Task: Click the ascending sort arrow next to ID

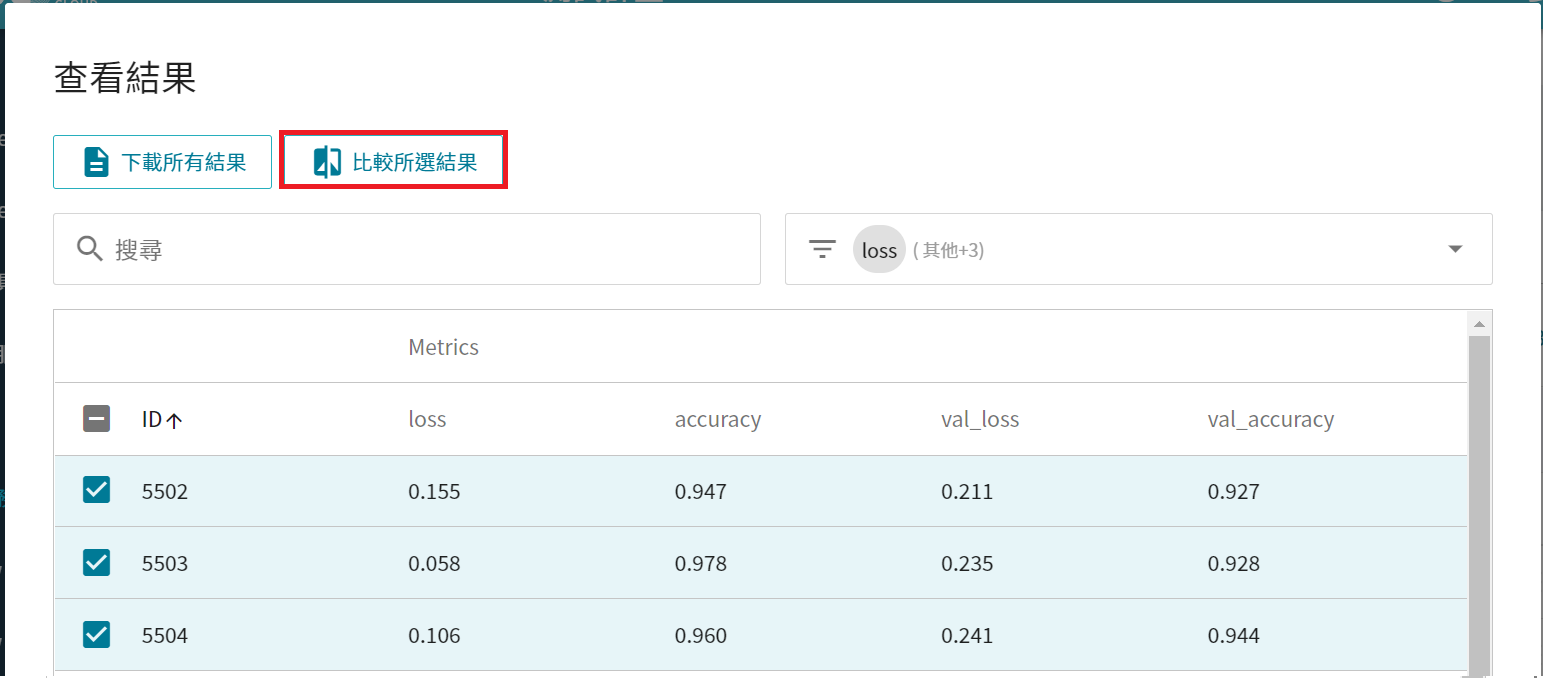Action: 175,421
